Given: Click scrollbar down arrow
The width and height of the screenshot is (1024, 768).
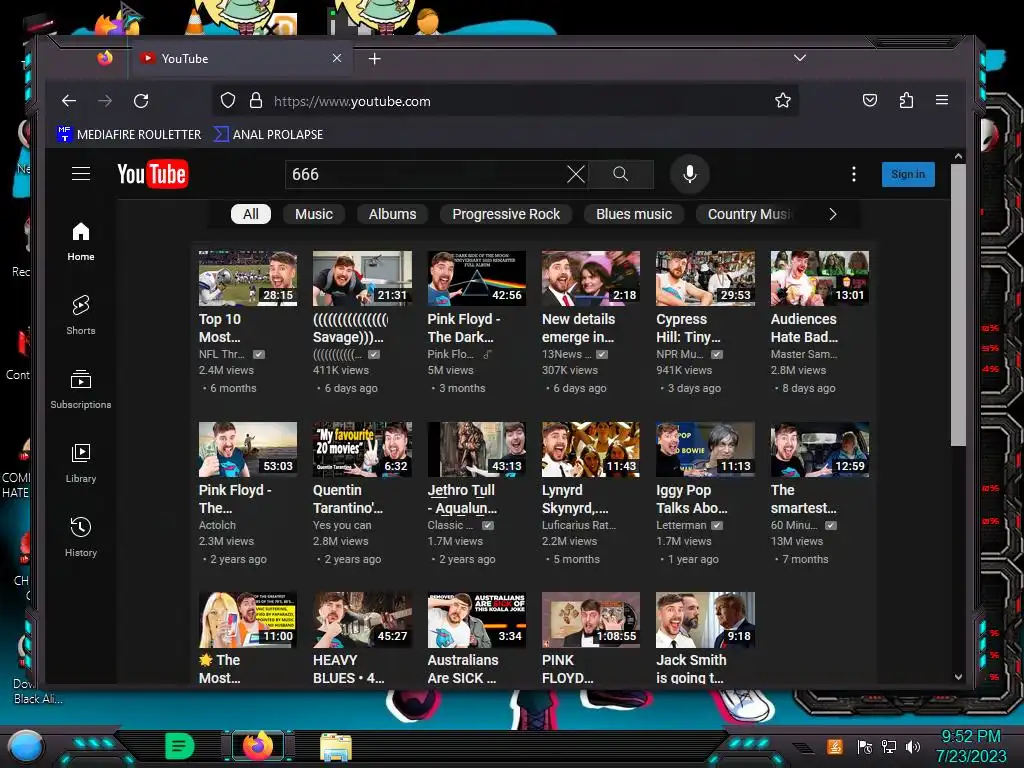Looking at the screenshot, I should click(958, 677).
